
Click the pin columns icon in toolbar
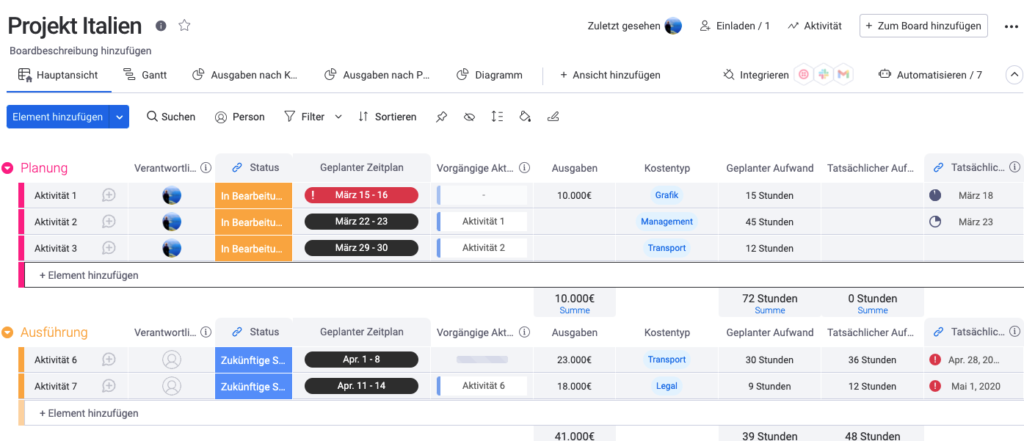click(441, 117)
